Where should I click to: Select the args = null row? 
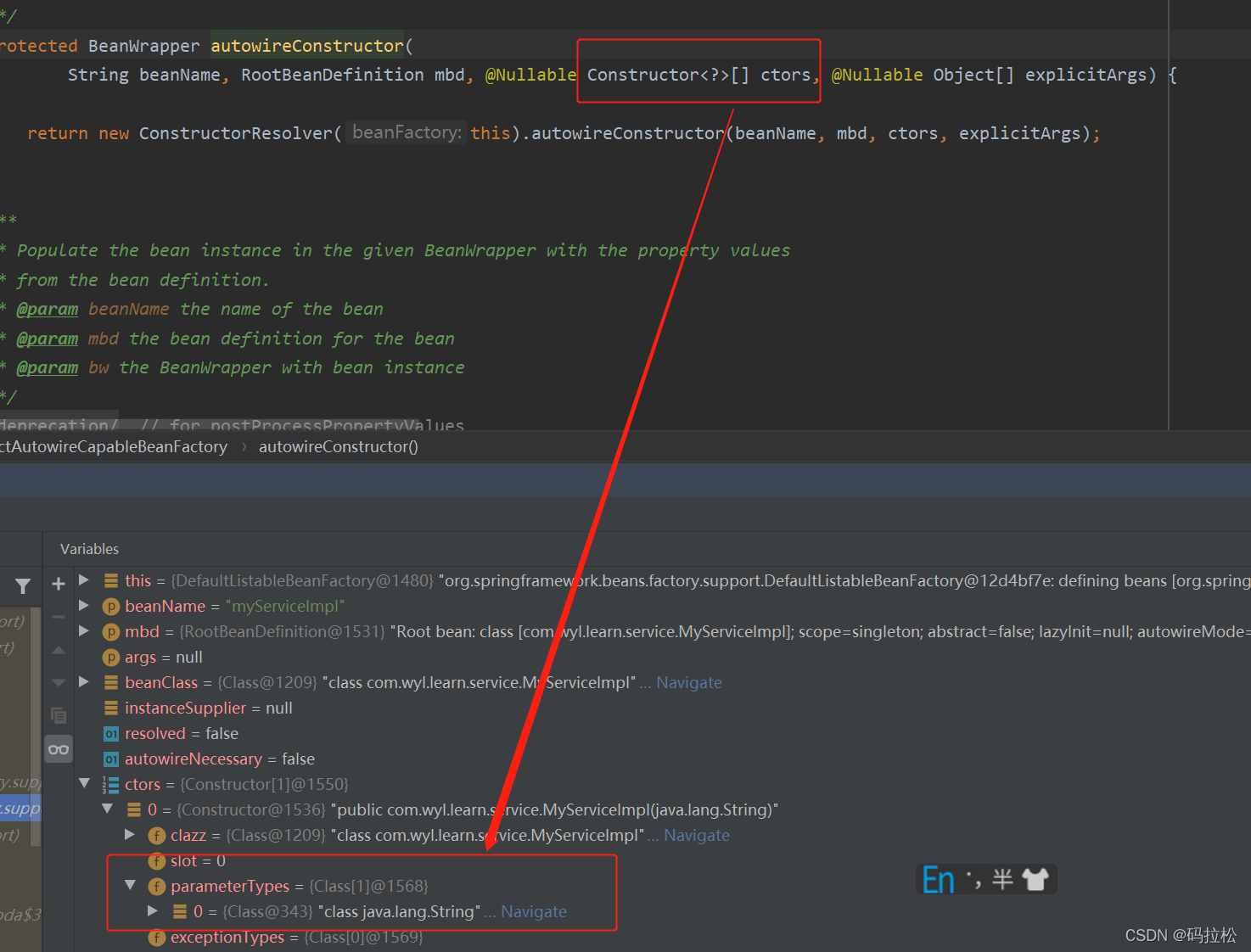pyautogui.click(x=662, y=657)
